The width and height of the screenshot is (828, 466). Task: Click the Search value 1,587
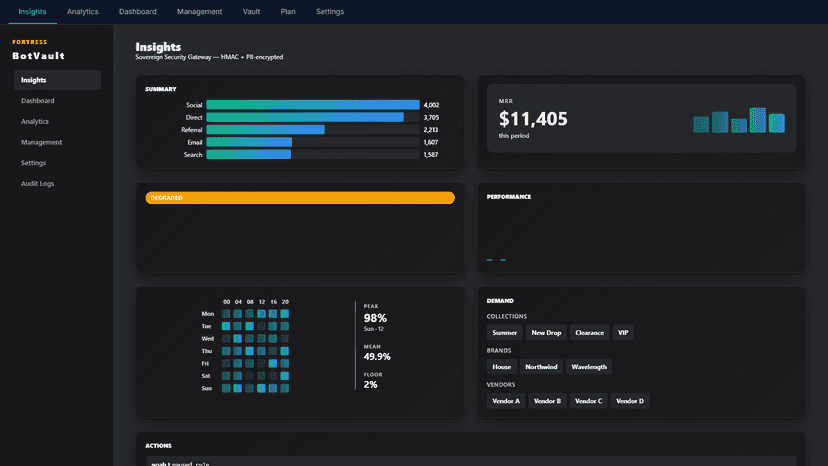pyautogui.click(x=430, y=155)
